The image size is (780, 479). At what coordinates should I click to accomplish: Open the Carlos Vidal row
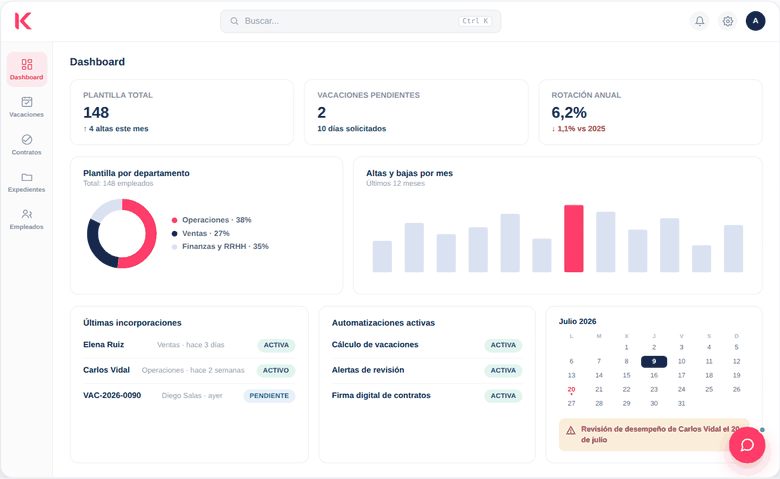[189, 371]
